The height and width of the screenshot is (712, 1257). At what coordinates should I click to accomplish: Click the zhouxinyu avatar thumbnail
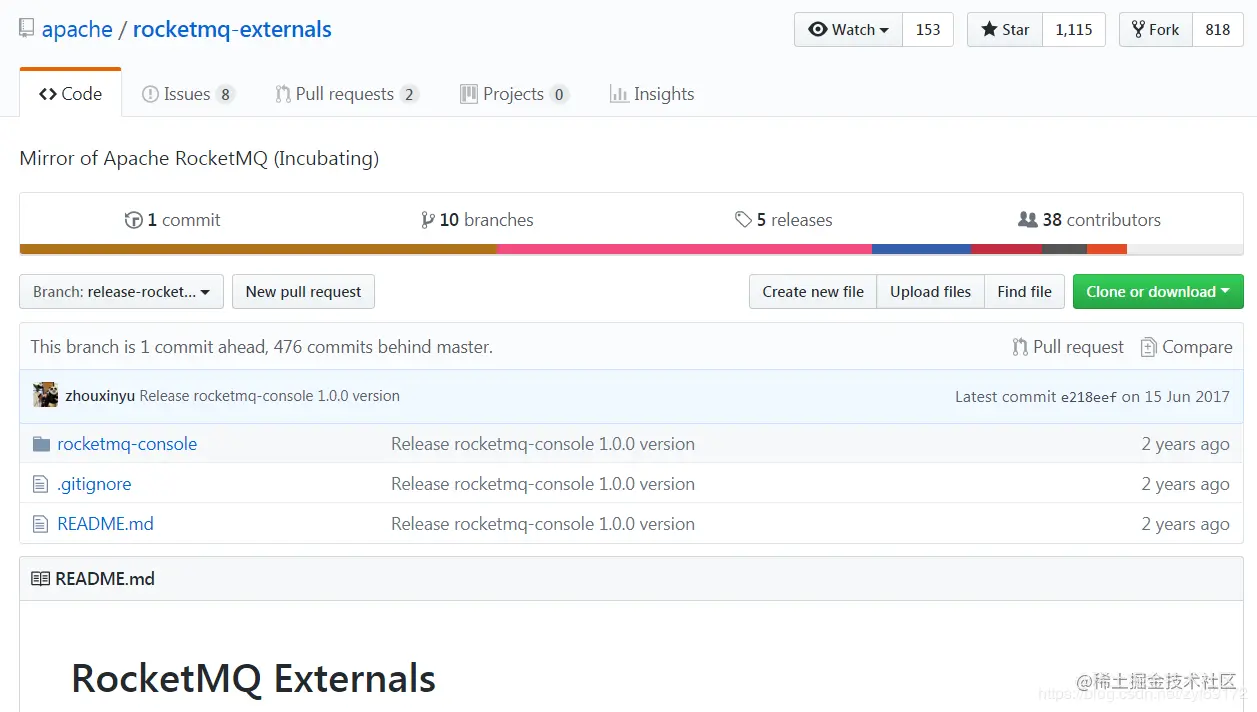[45, 395]
